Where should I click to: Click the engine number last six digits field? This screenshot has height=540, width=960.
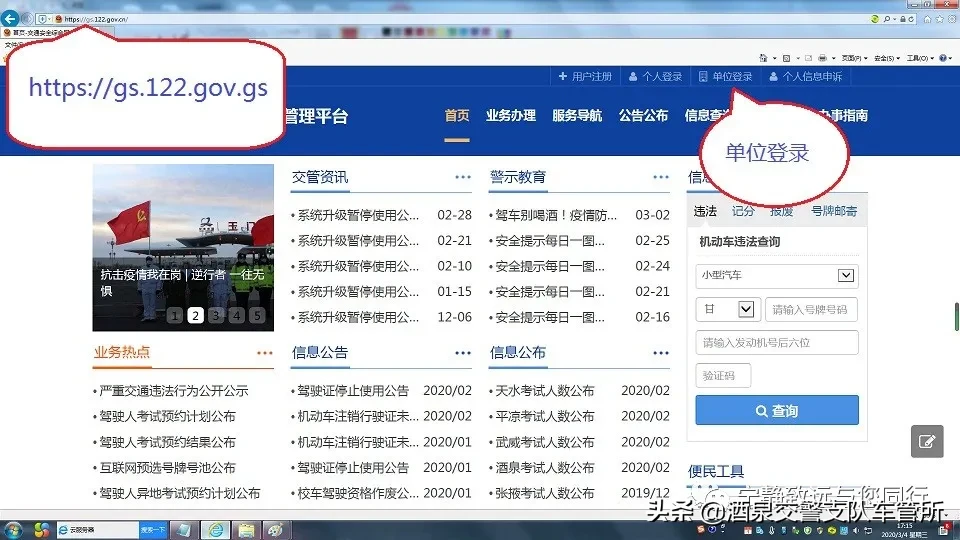click(x=777, y=342)
